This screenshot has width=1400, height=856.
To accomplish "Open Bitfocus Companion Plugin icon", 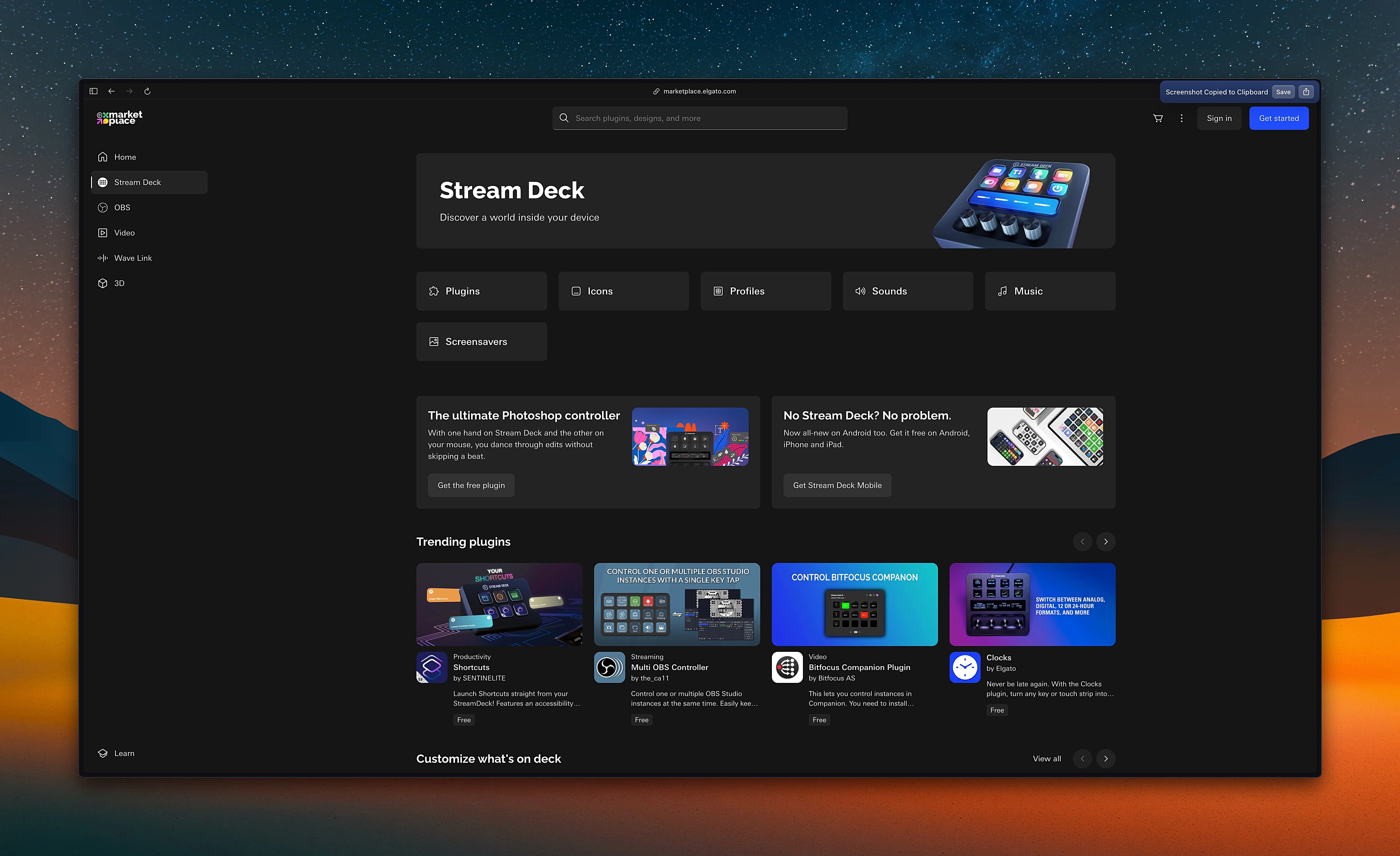I will click(787, 667).
